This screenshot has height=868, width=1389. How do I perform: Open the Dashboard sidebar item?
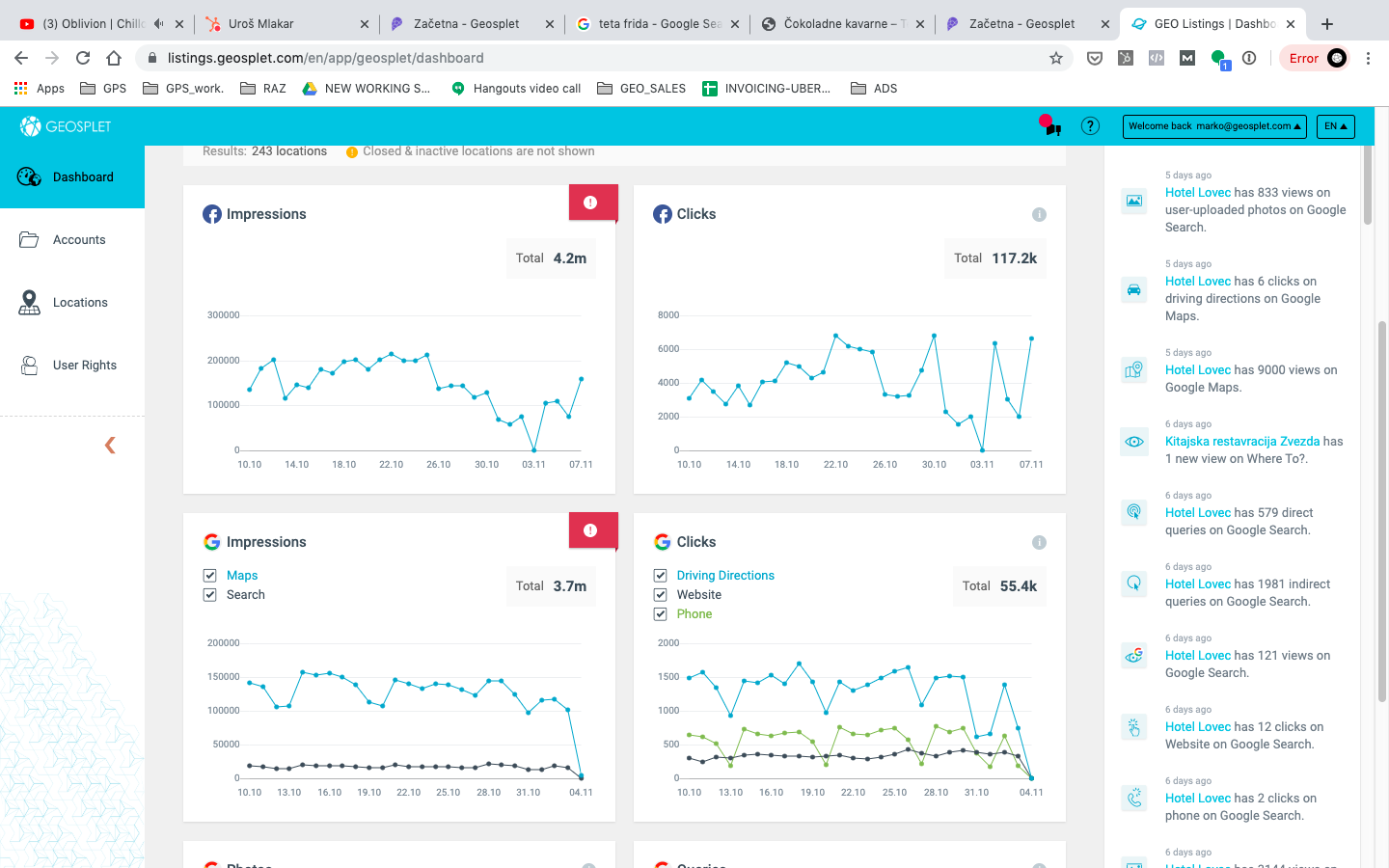[x=72, y=177]
